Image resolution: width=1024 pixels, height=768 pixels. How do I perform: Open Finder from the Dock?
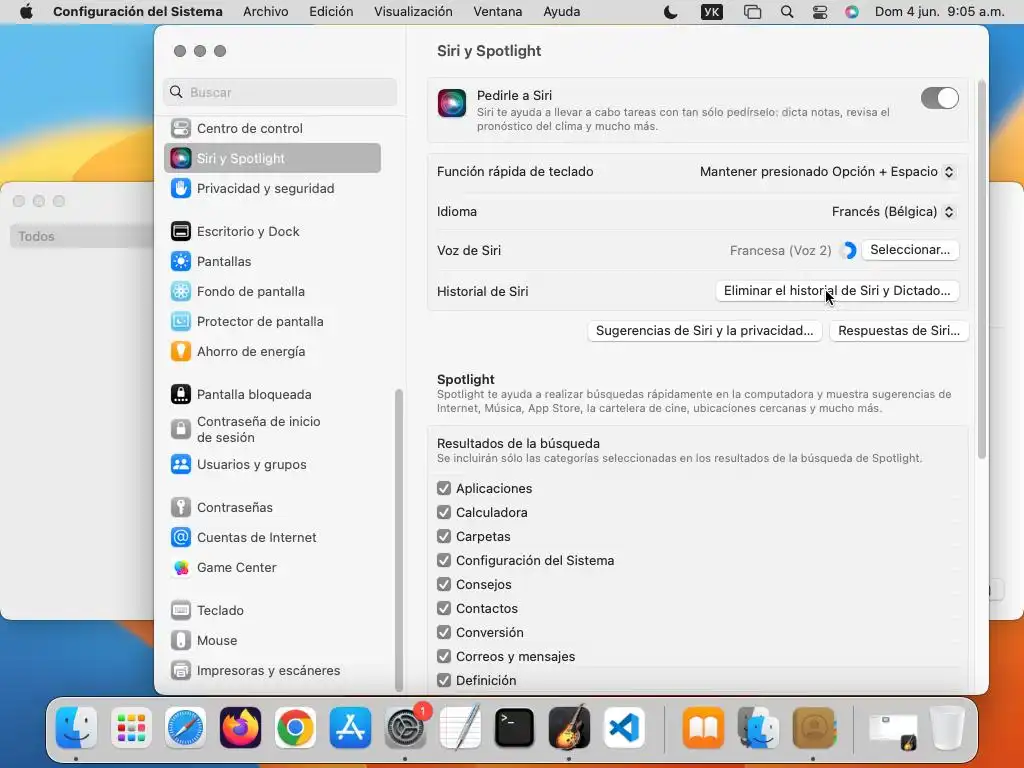click(x=76, y=728)
